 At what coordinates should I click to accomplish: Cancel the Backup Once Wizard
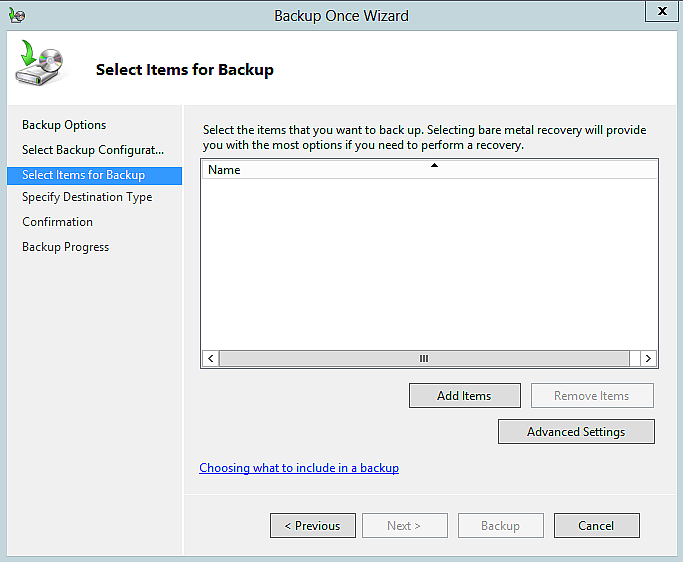pos(597,526)
